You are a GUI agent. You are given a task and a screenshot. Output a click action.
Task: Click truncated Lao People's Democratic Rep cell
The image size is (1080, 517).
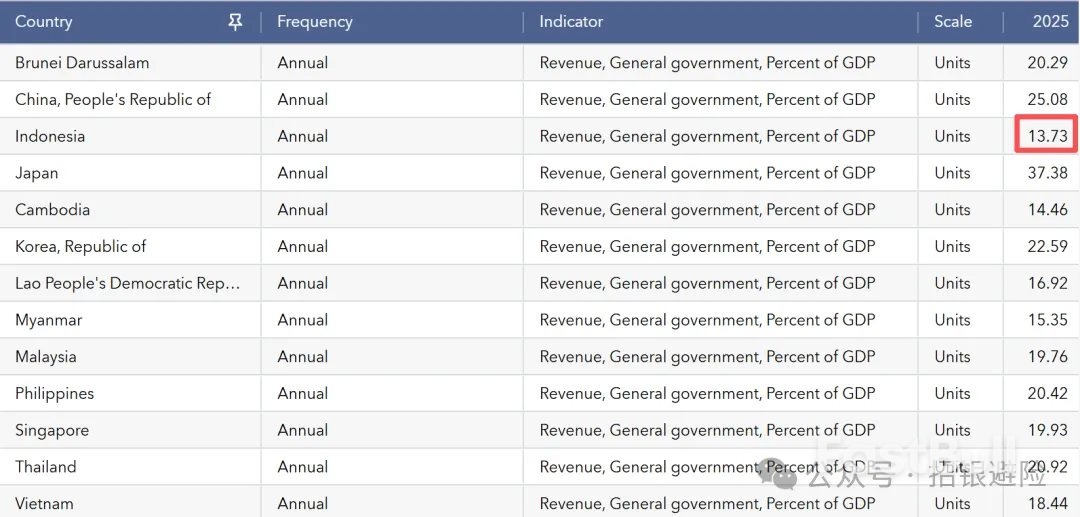127,284
